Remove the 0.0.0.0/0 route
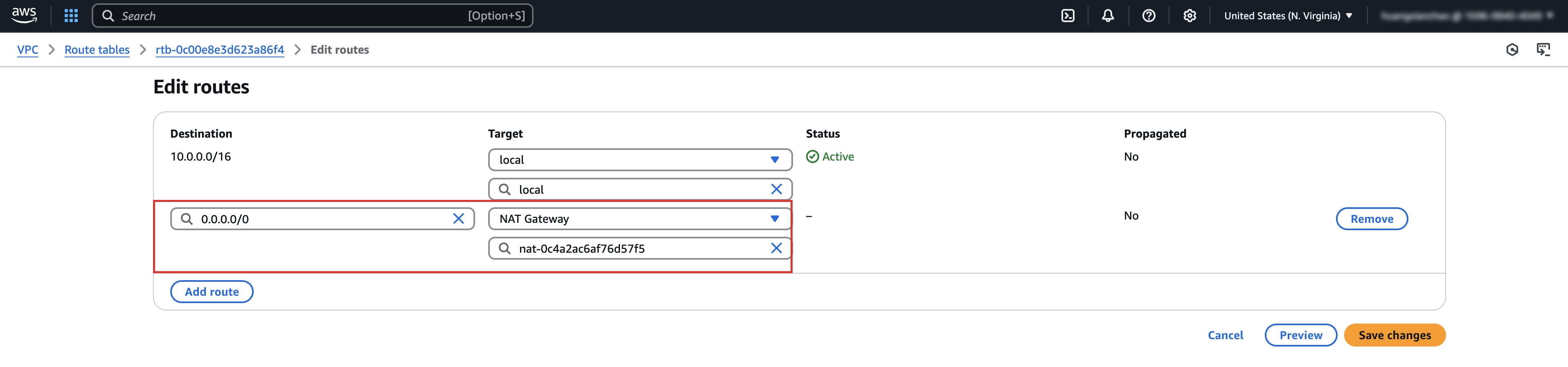The height and width of the screenshot is (367, 1568). [x=1372, y=219]
